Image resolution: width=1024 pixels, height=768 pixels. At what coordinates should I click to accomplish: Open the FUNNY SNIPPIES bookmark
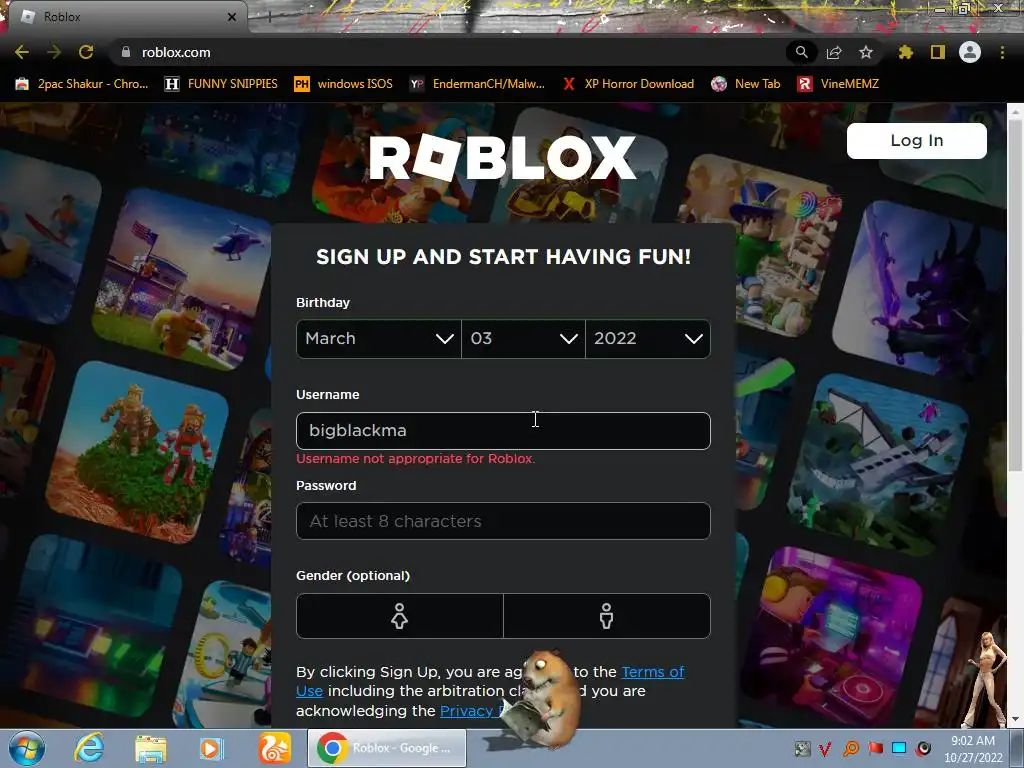(221, 84)
